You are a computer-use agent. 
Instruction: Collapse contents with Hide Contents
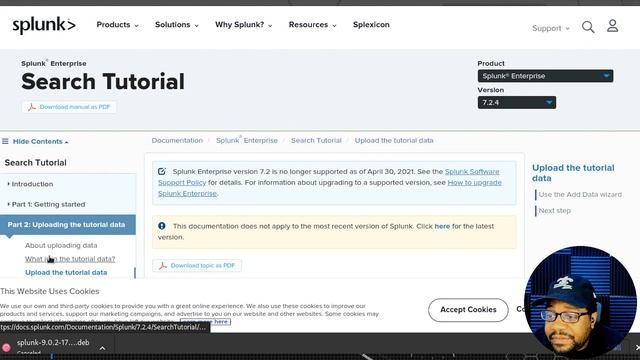tap(40, 141)
